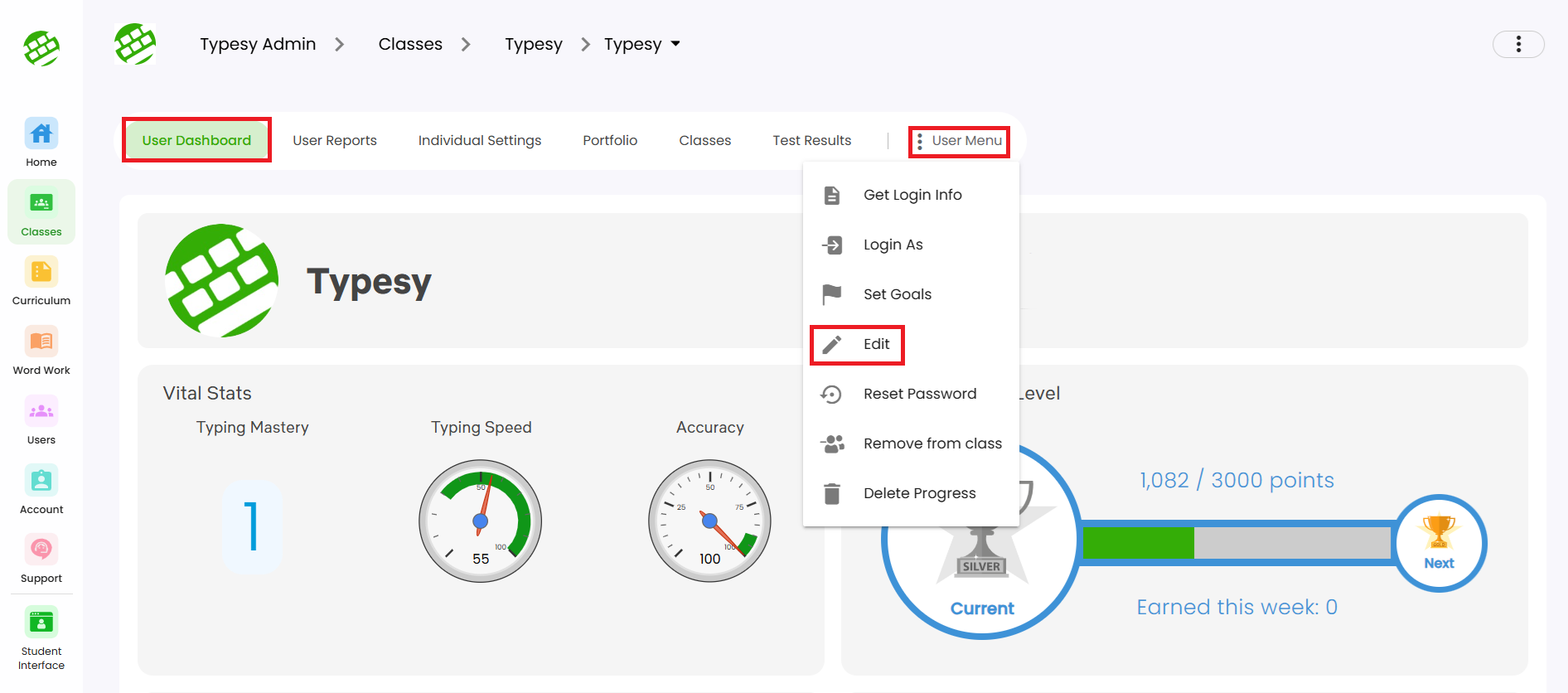Click the chevron after Typesy Admin
Viewport: 1568px width, 693px height.
click(339, 44)
